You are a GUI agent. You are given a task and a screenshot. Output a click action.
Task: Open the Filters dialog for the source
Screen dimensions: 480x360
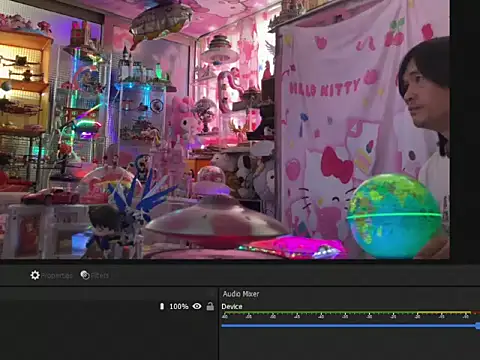click(95, 275)
